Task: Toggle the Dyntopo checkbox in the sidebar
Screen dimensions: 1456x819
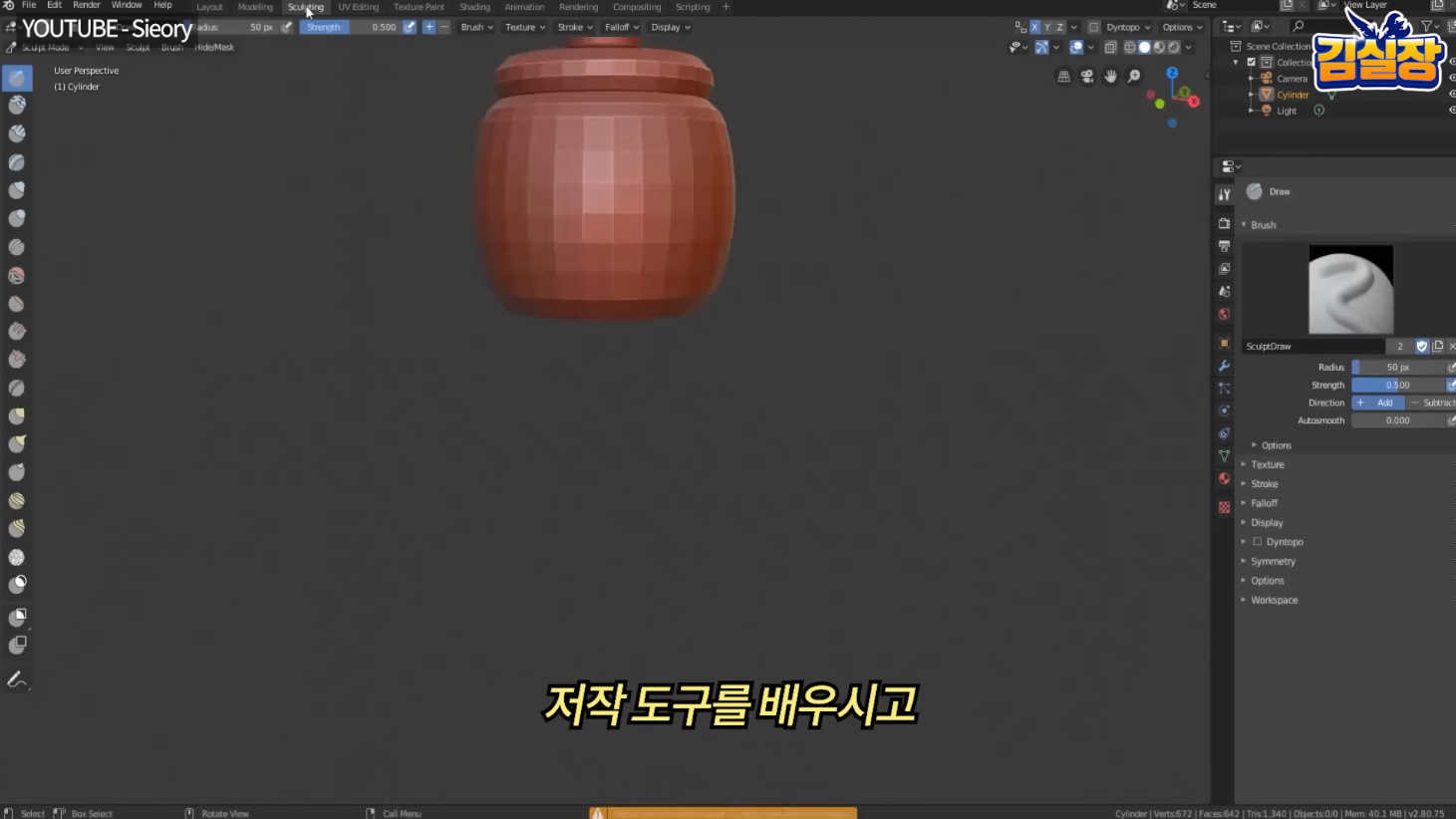Action: click(1258, 541)
